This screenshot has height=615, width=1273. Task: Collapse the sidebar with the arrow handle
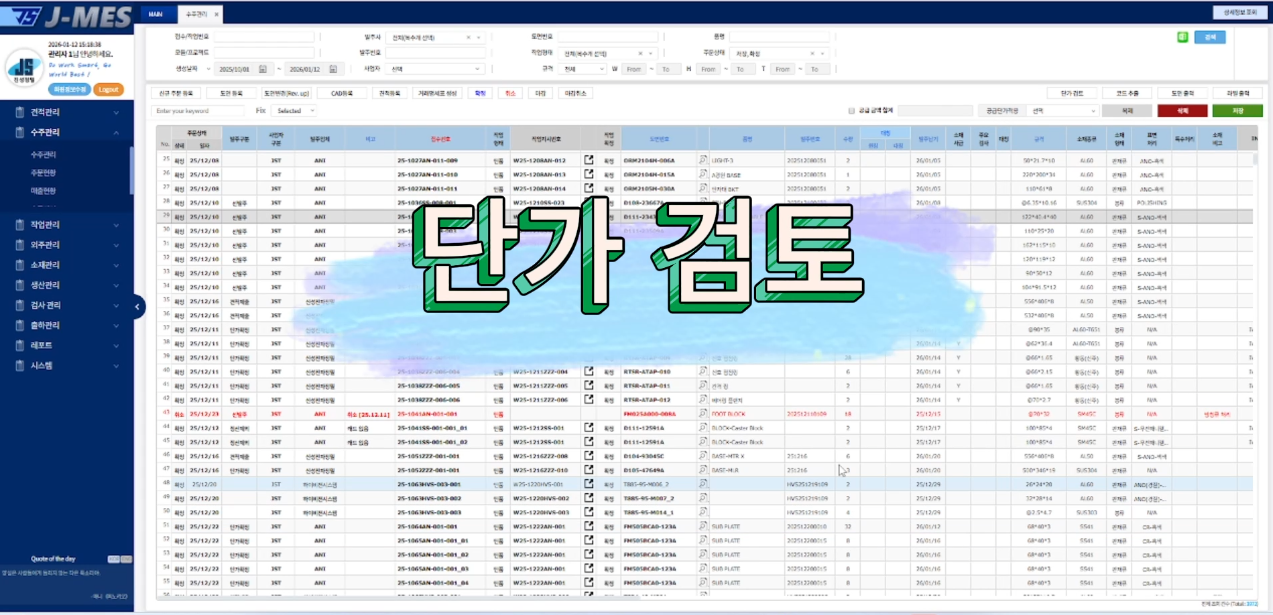click(x=139, y=307)
